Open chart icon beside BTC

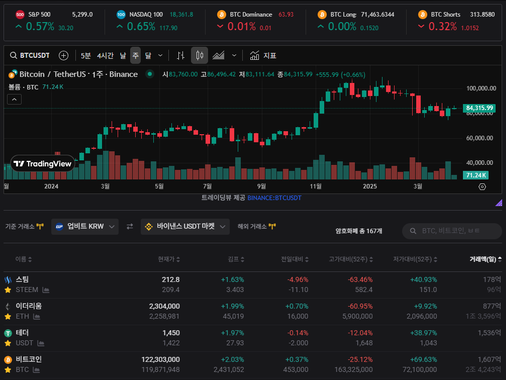point(36,370)
